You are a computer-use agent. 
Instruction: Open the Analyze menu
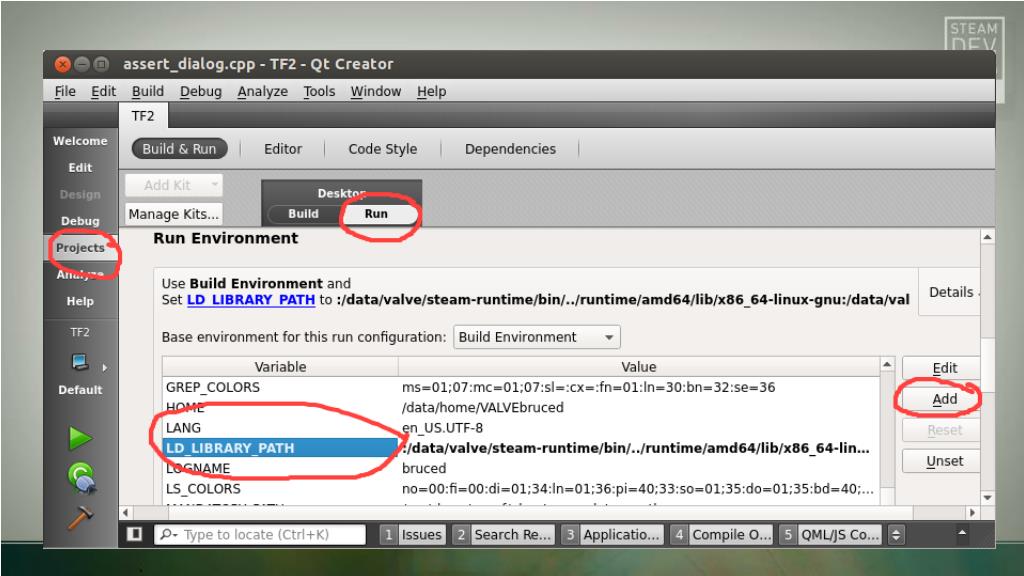point(263,91)
